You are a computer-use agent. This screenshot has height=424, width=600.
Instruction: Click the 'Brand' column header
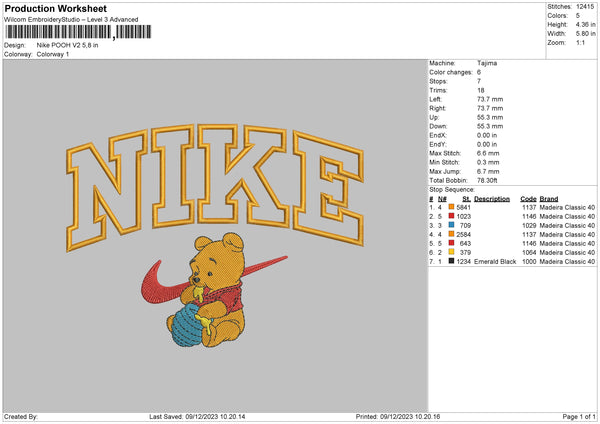pyautogui.click(x=549, y=199)
